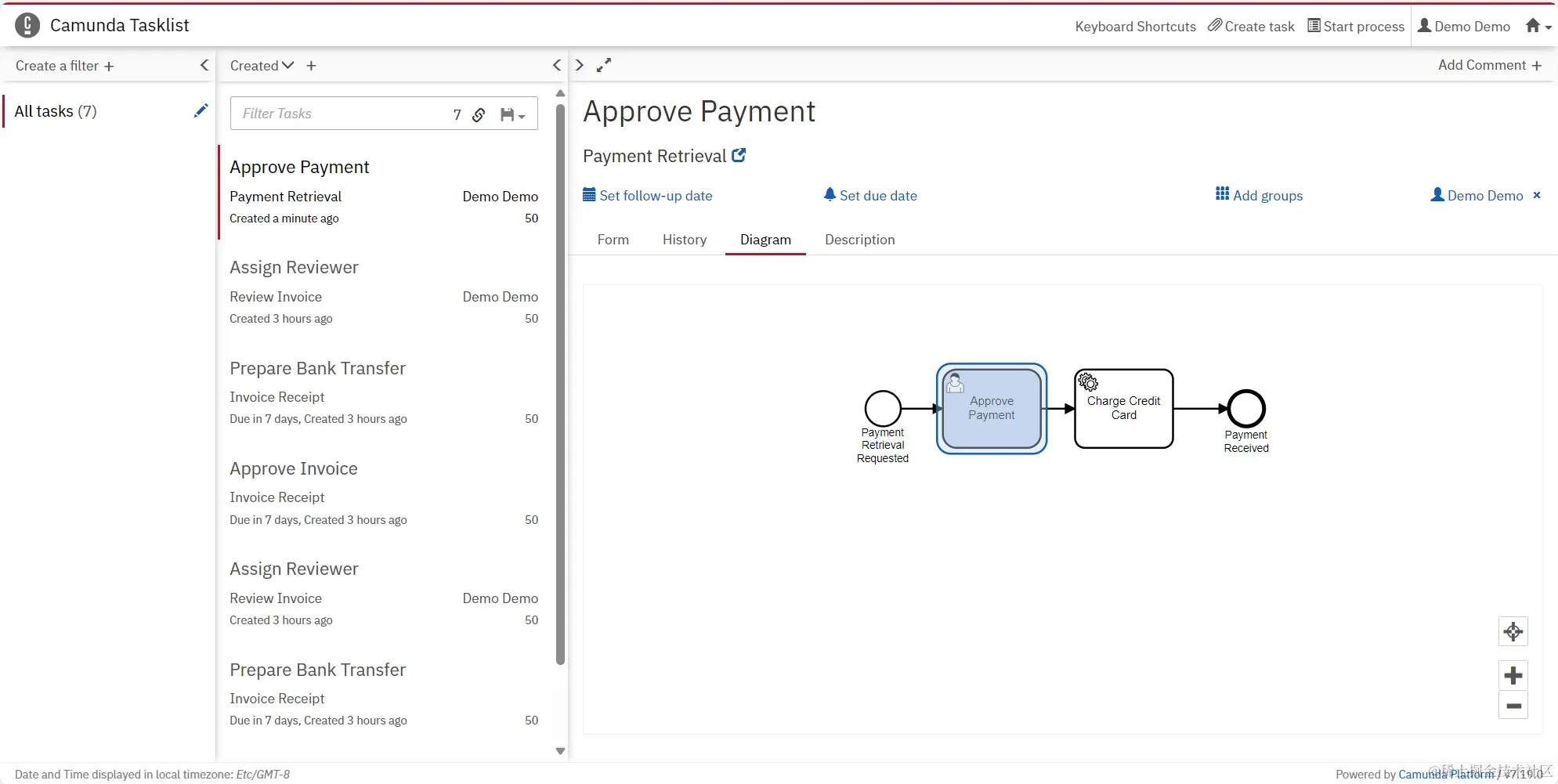Set due date
Screen dimensions: 1558x784
coord(870,195)
